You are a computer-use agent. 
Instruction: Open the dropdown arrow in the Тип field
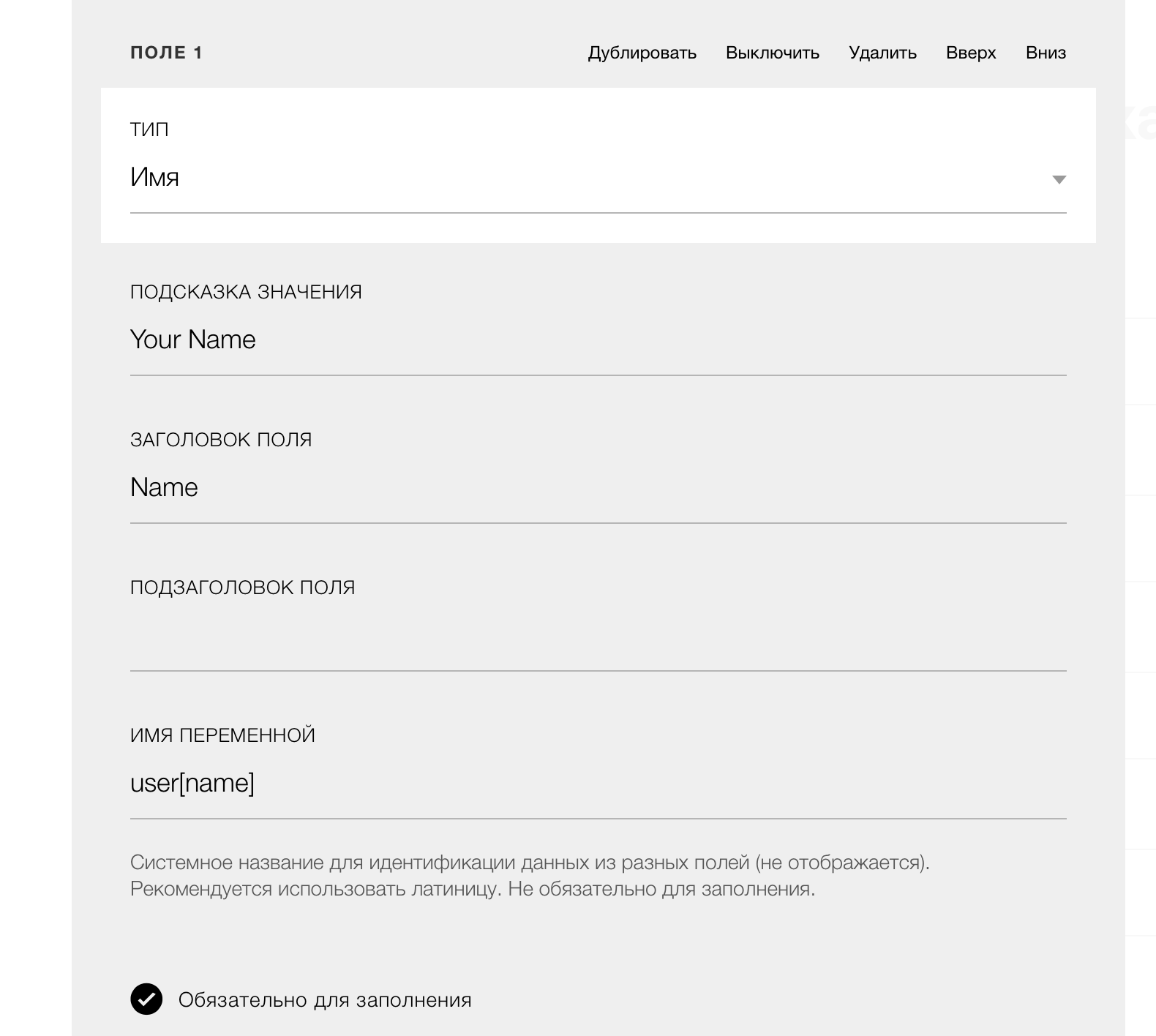(x=1059, y=179)
